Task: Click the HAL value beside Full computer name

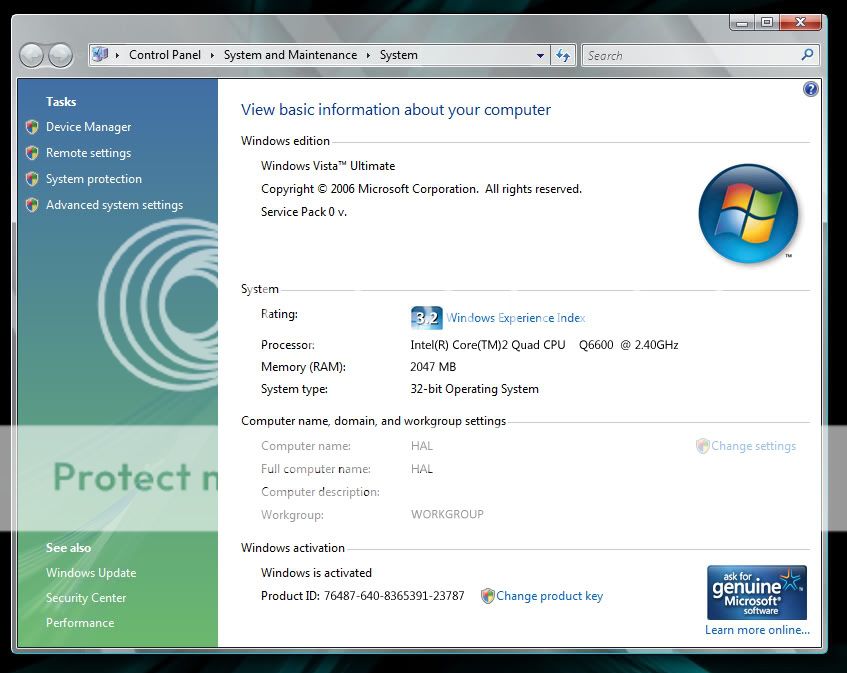Action: [422, 469]
